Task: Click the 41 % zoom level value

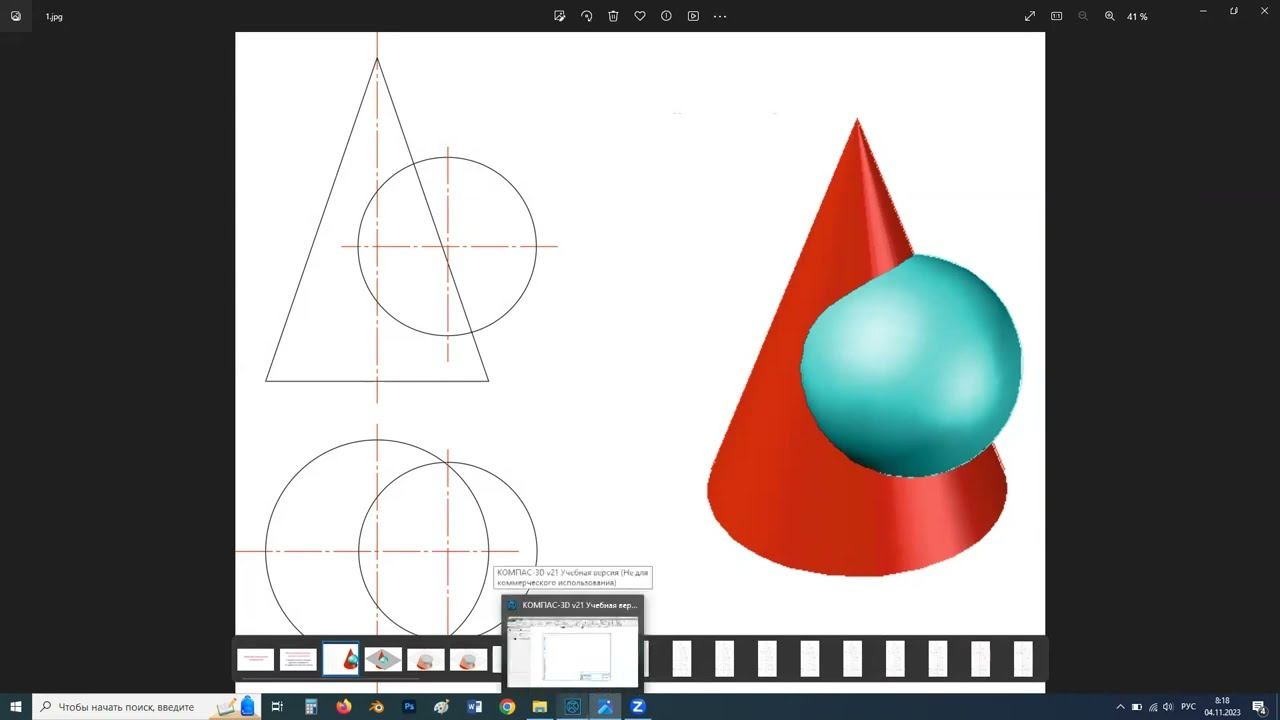Action: (x=1137, y=17)
